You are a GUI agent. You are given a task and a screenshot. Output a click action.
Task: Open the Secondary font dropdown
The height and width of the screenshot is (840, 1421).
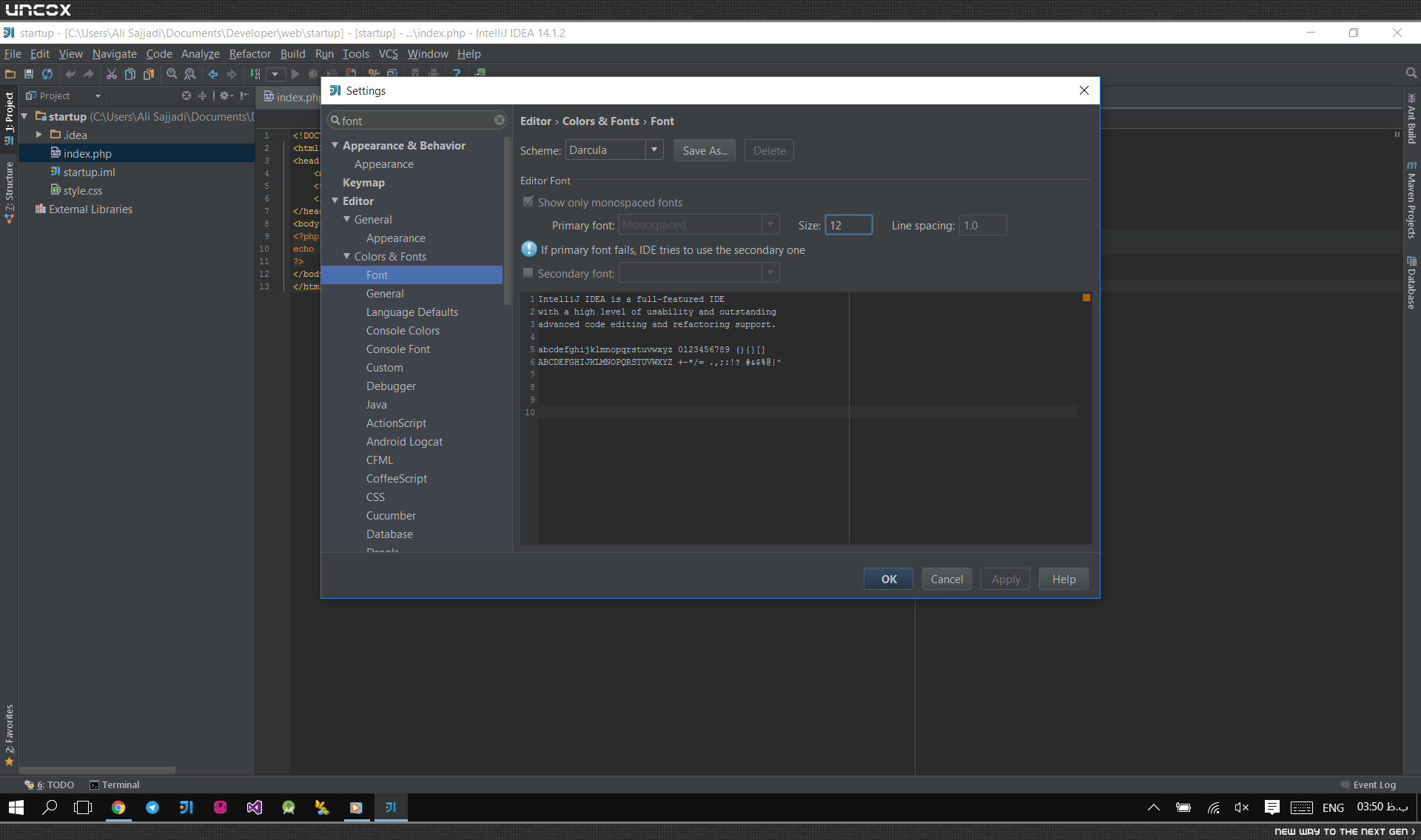click(699, 273)
